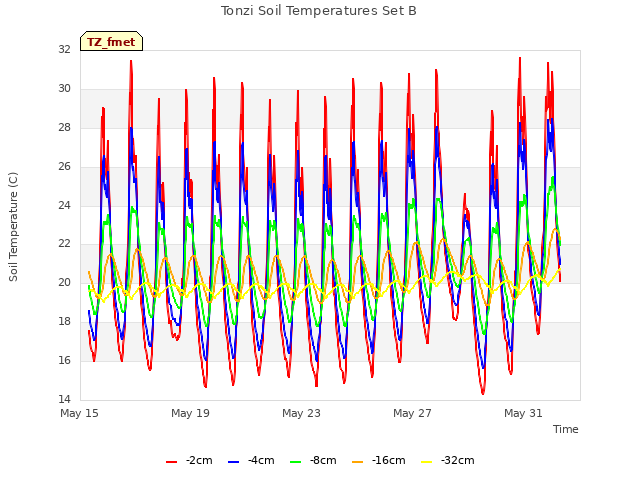Click the May 23 x-axis tick label
Screen dimensions: 640x480
[x=302, y=413]
